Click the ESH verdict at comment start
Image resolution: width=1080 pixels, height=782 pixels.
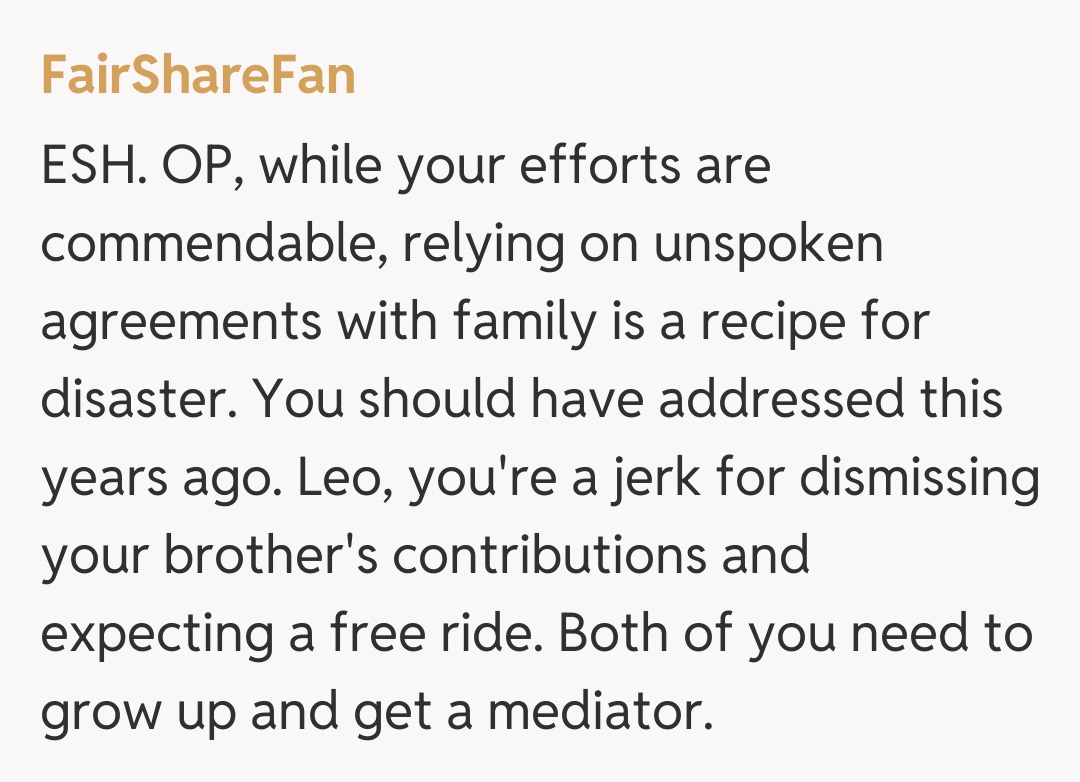pos(92,166)
